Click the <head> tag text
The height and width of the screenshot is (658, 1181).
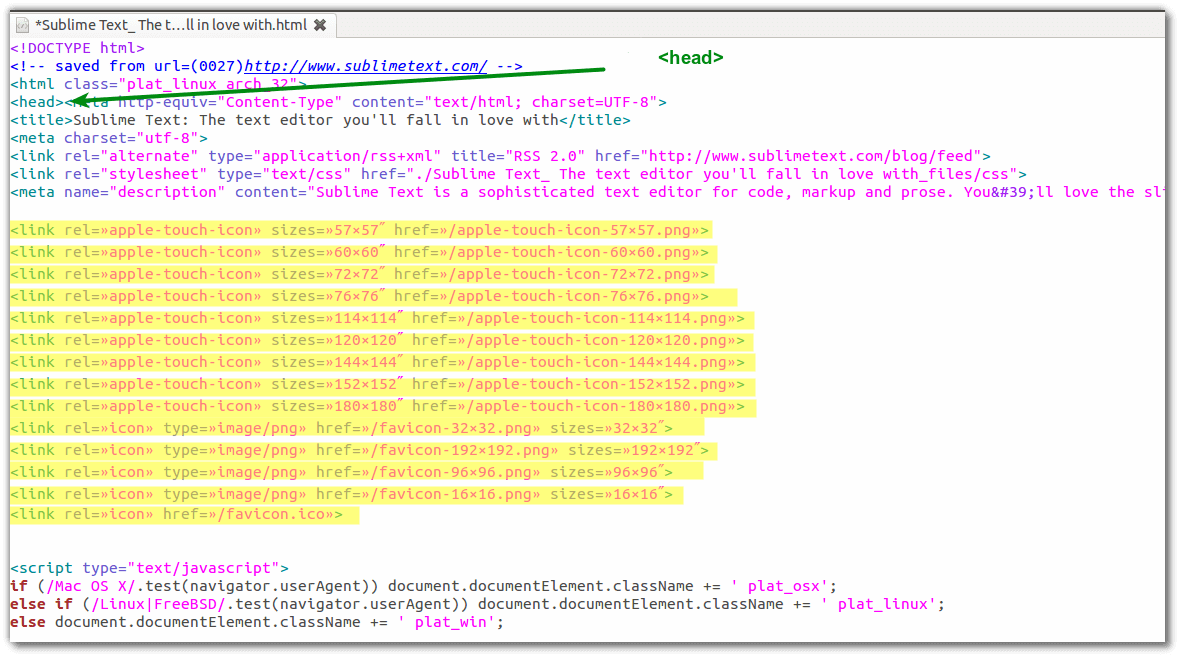[x=37, y=102]
